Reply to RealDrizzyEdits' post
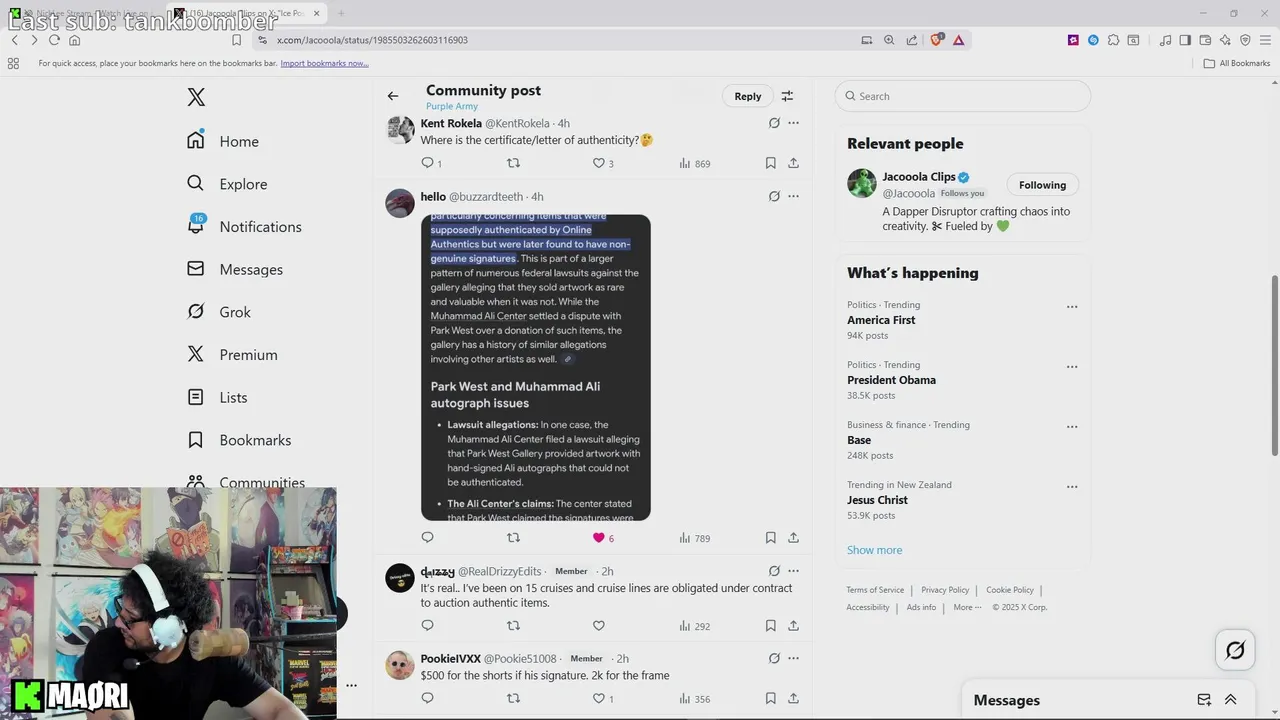The image size is (1280, 720). point(428,626)
